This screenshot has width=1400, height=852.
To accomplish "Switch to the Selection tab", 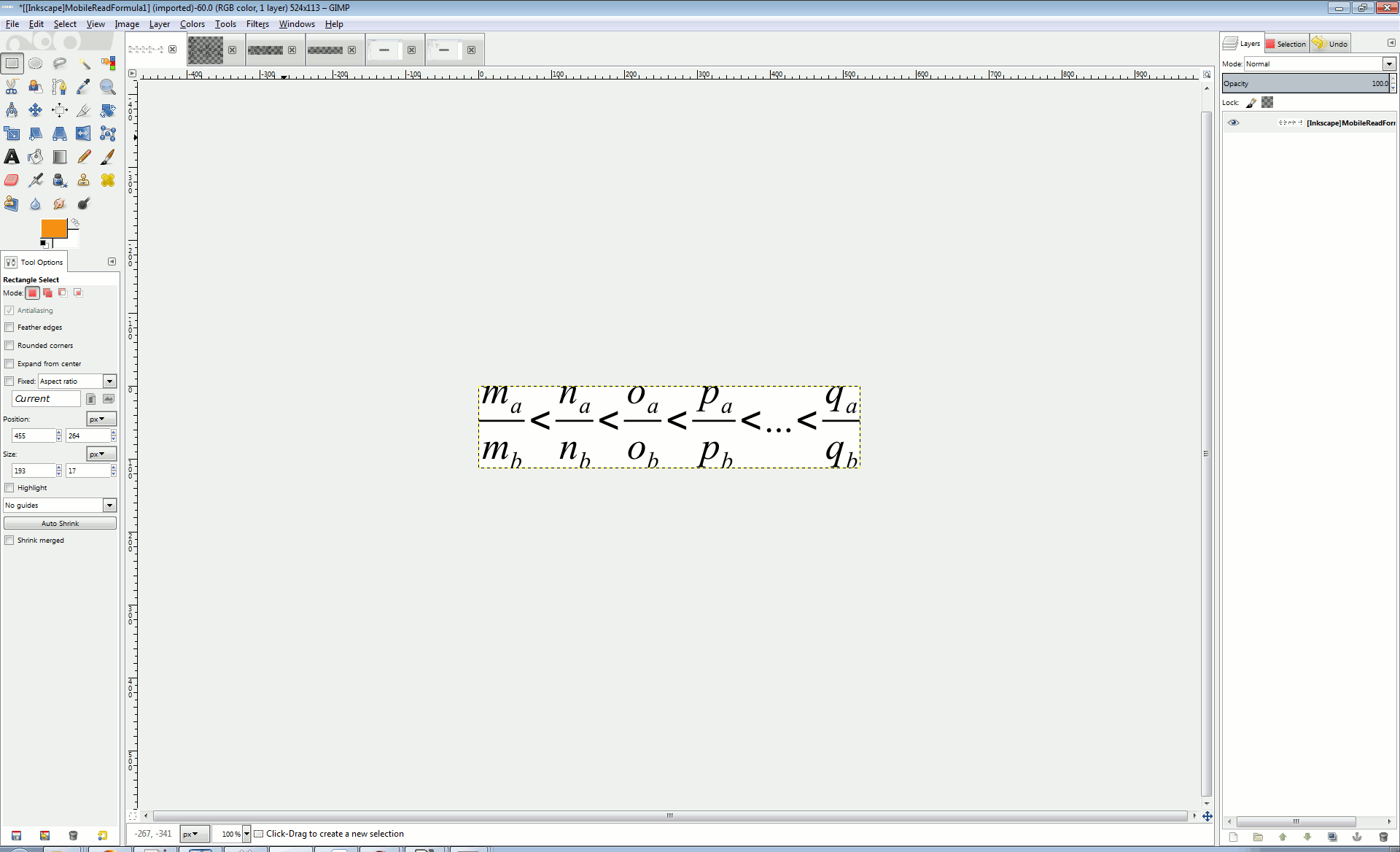I will tap(1286, 44).
